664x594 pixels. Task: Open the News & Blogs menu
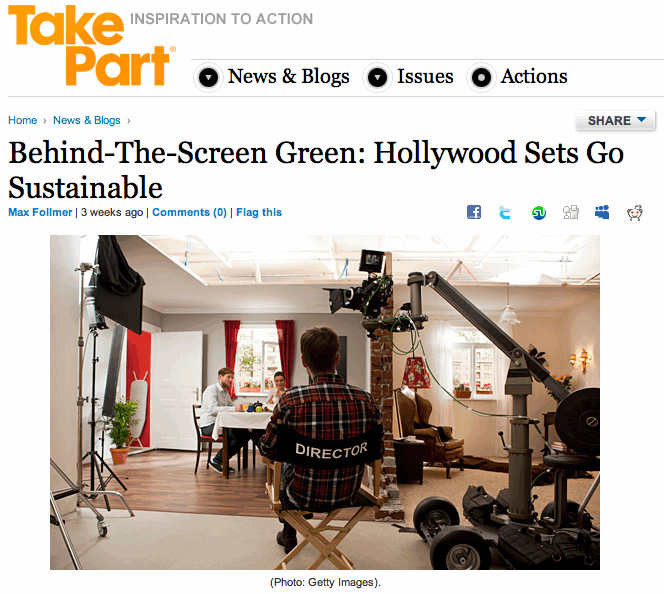pyautogui.click(x=289, y=77)
